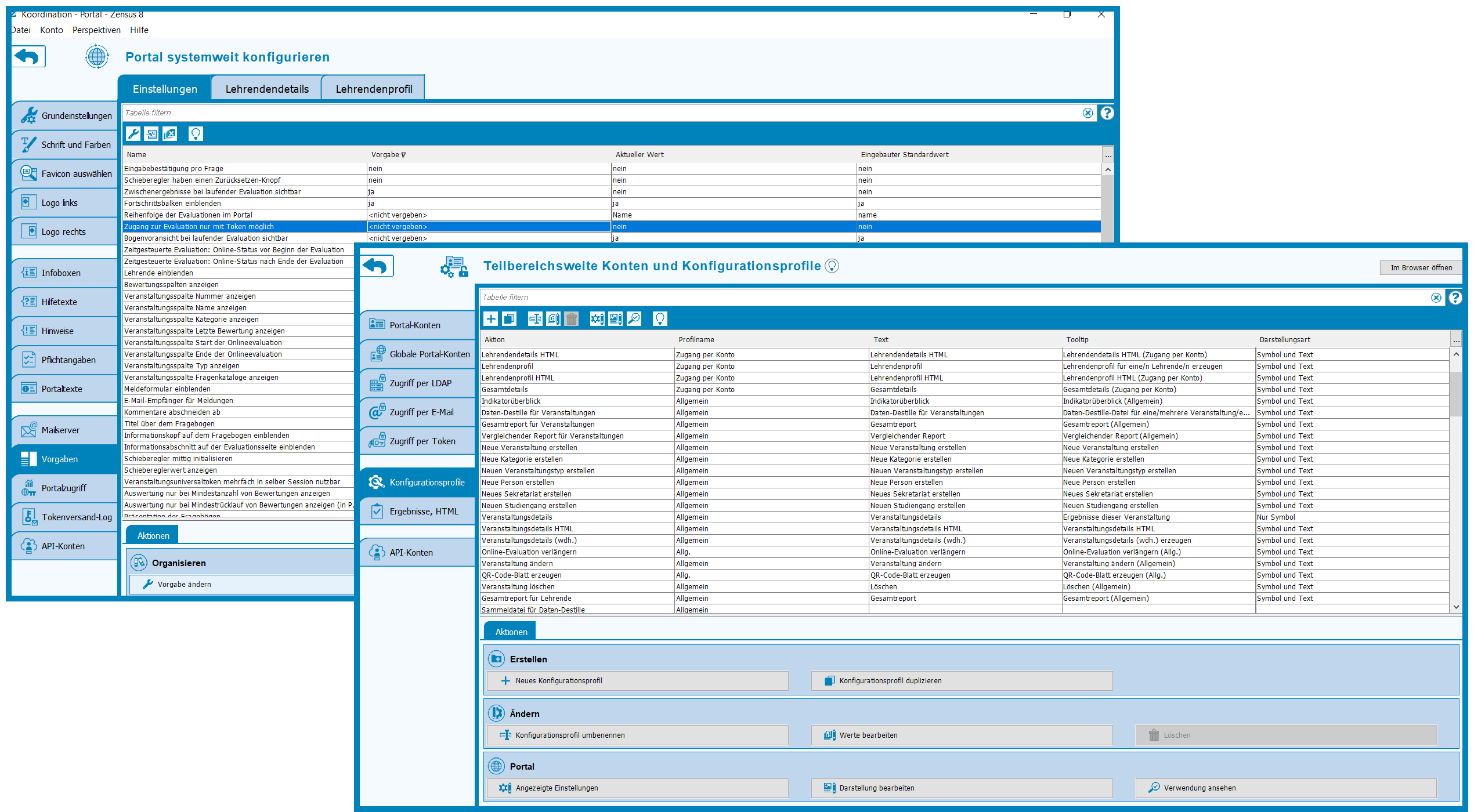Click the magnifier usage view toolbar icon

pyautogui.click(x=634, y=318)
